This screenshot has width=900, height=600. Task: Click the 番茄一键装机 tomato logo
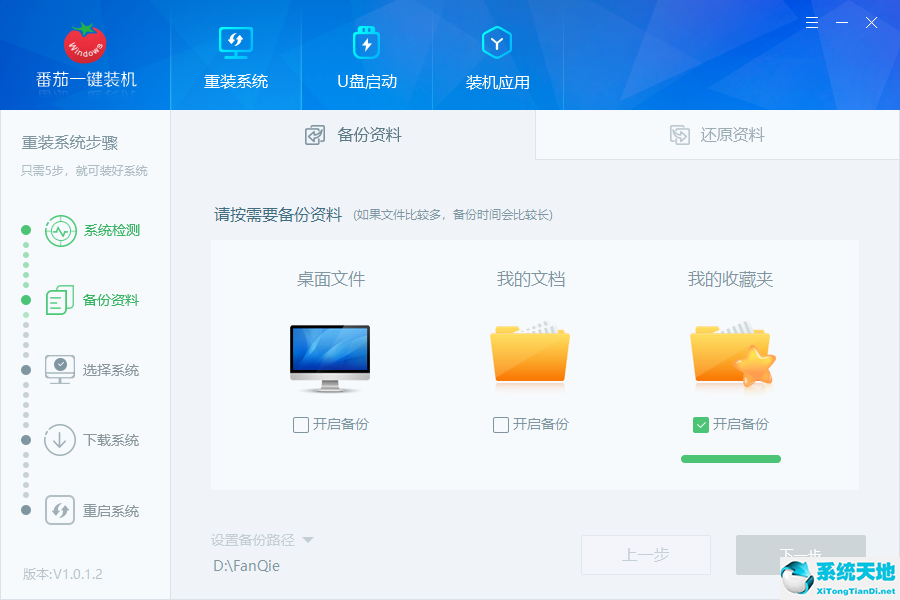[x=84, y=45]
